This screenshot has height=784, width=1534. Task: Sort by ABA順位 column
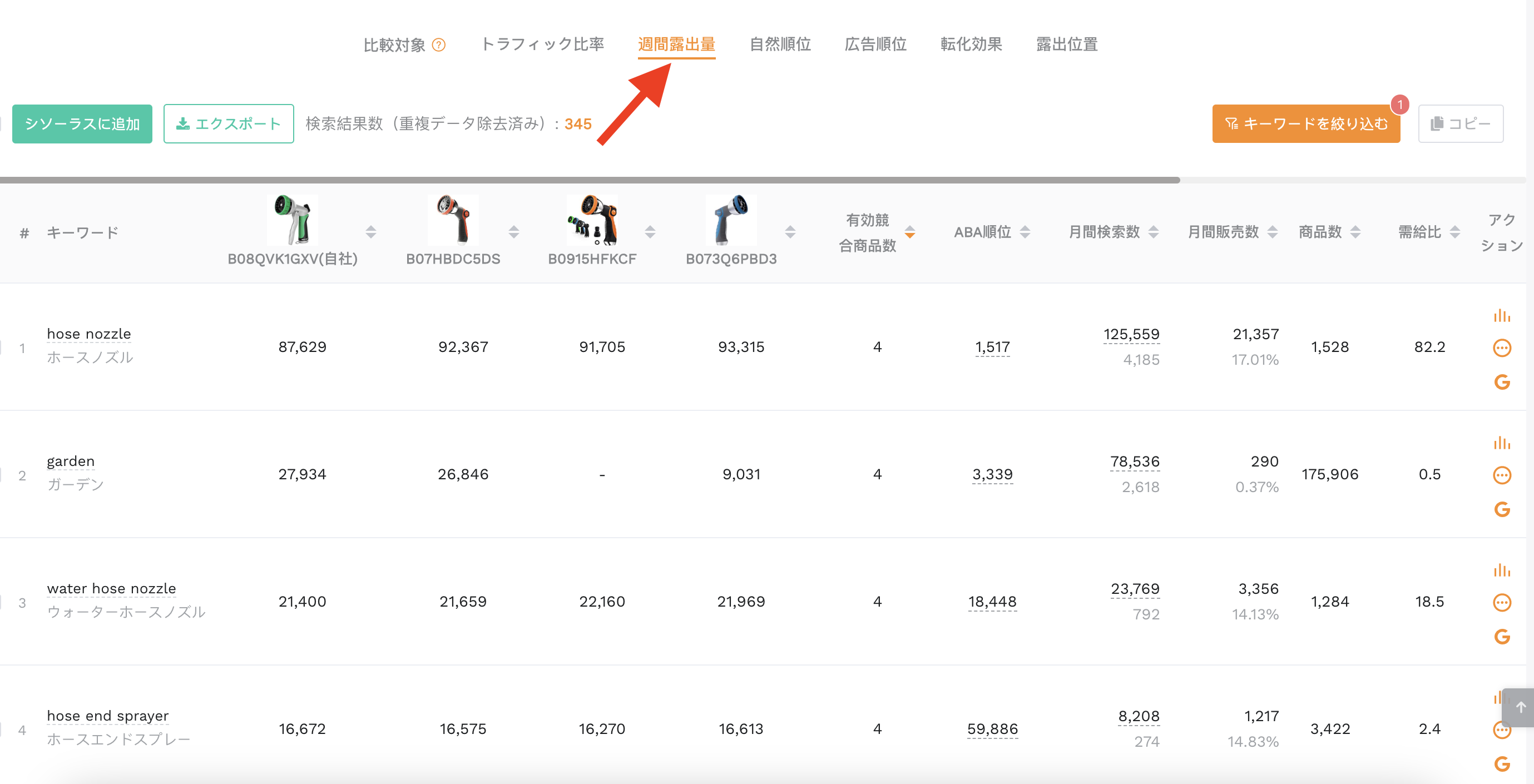click(x=1025, y=232)
